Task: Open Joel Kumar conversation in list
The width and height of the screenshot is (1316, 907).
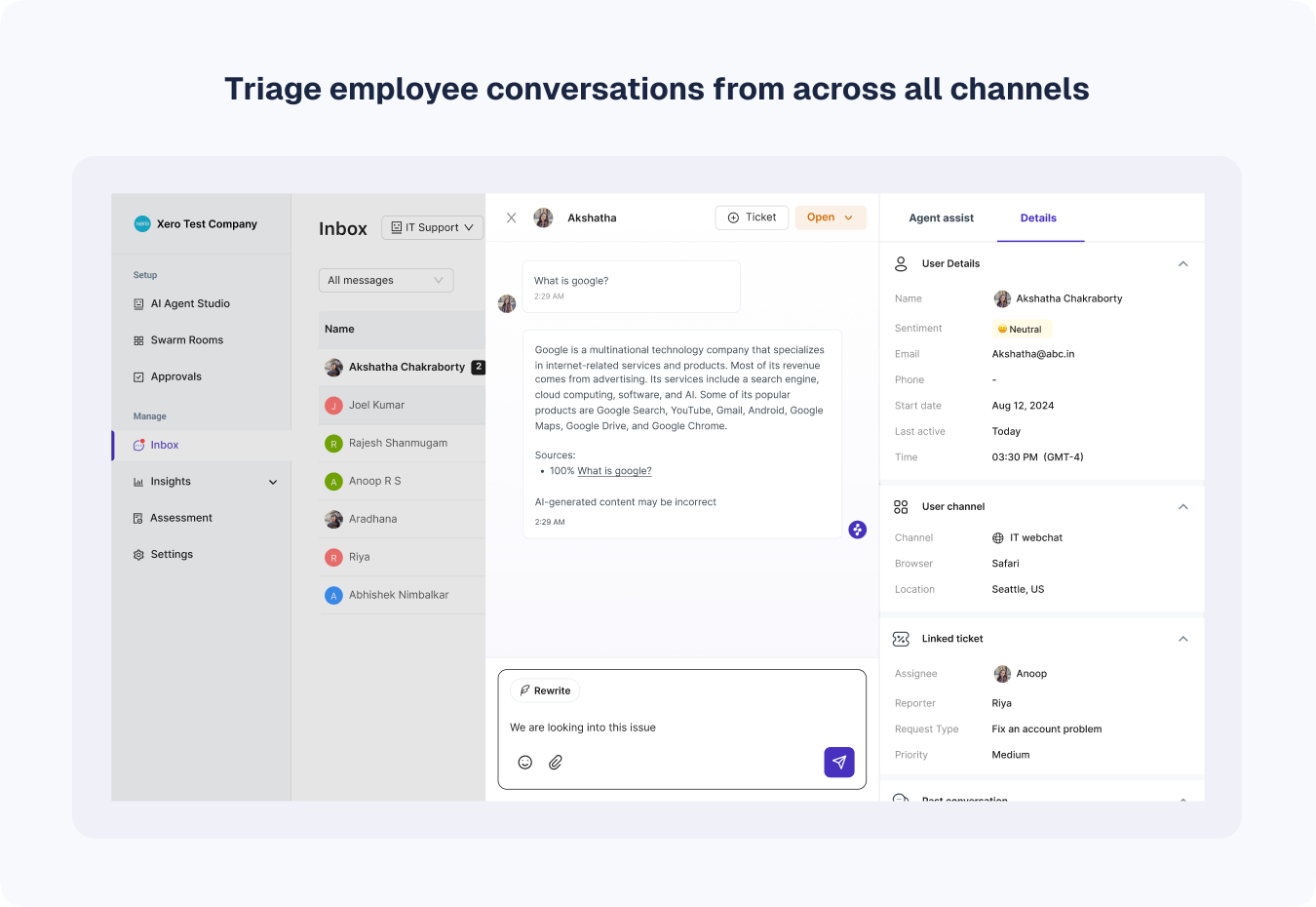Action: [402, 406]
